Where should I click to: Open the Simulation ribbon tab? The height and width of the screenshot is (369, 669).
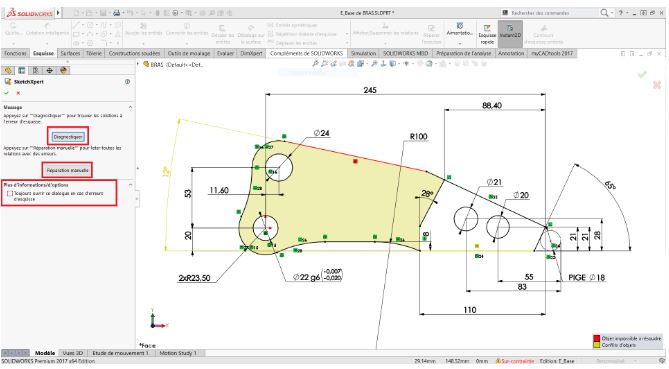pos(363,53)
